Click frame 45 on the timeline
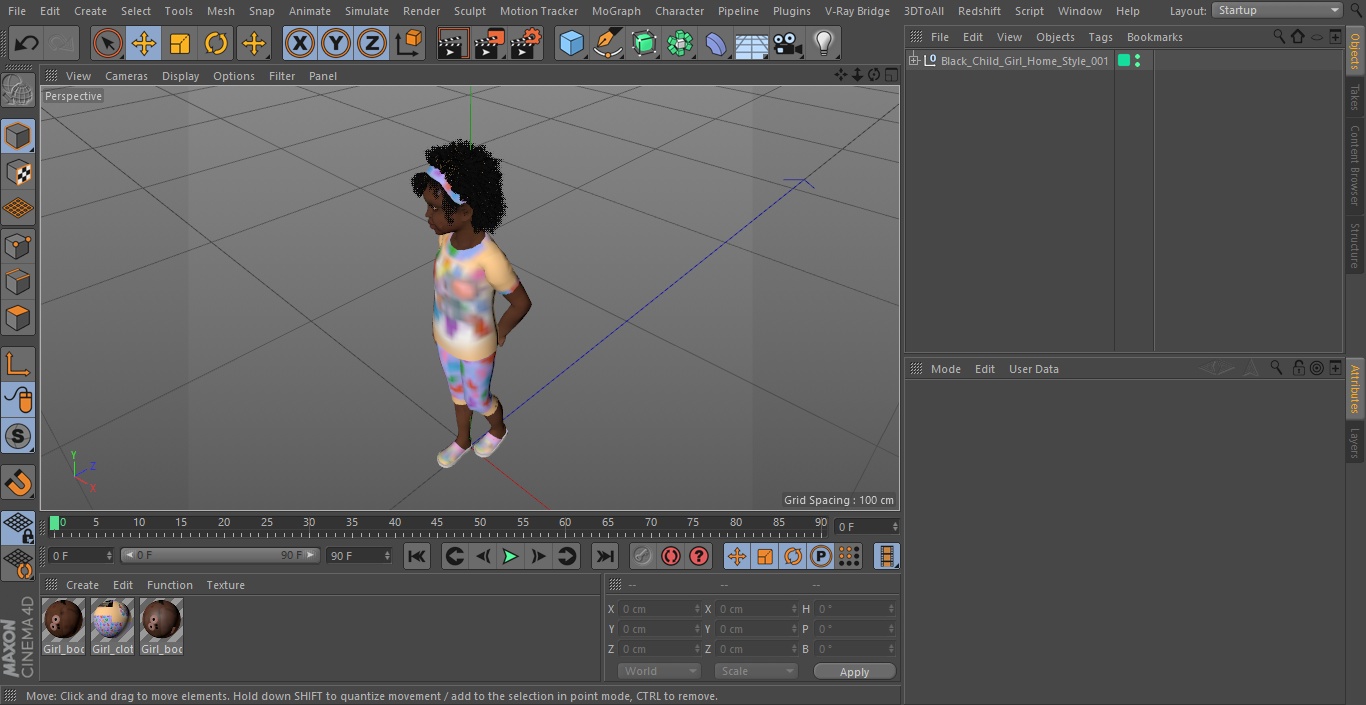 437,523
